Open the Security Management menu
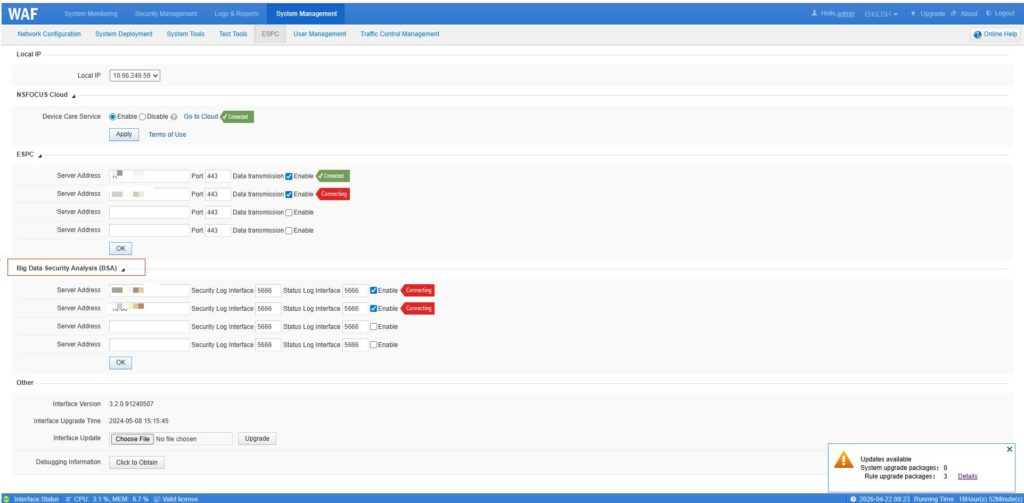 pos(166,14)
